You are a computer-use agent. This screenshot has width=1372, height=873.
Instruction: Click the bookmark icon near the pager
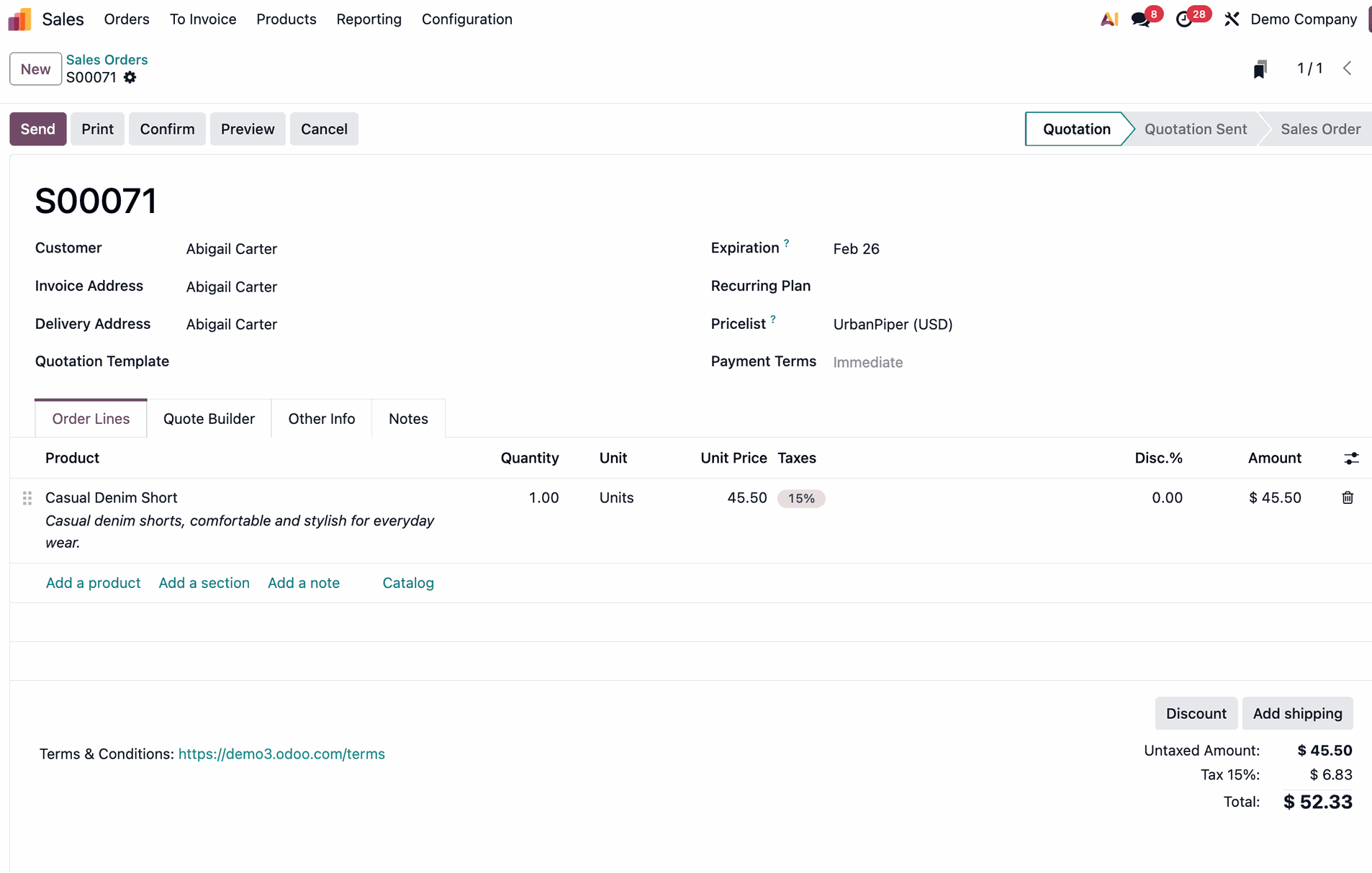[x=1260, y=69]
